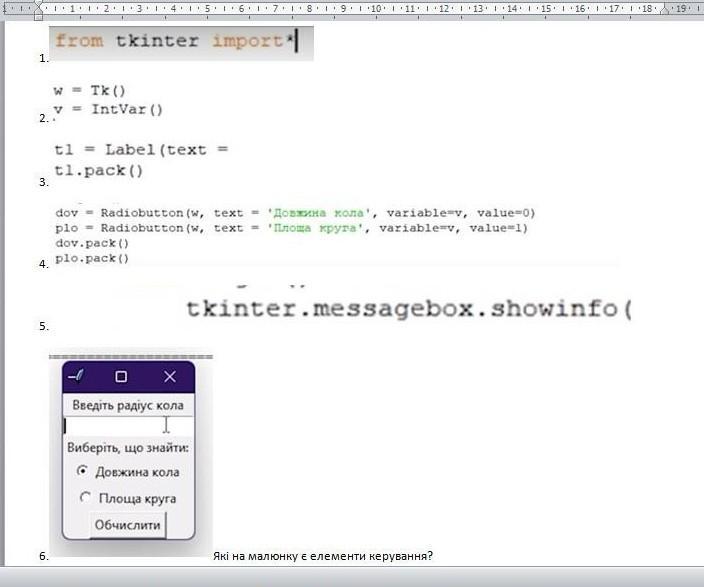This screenshot has height=587, width=704.
Task: Click 'tkinter.messagebox.showinfo(' code text
Action: click(409, 309)
